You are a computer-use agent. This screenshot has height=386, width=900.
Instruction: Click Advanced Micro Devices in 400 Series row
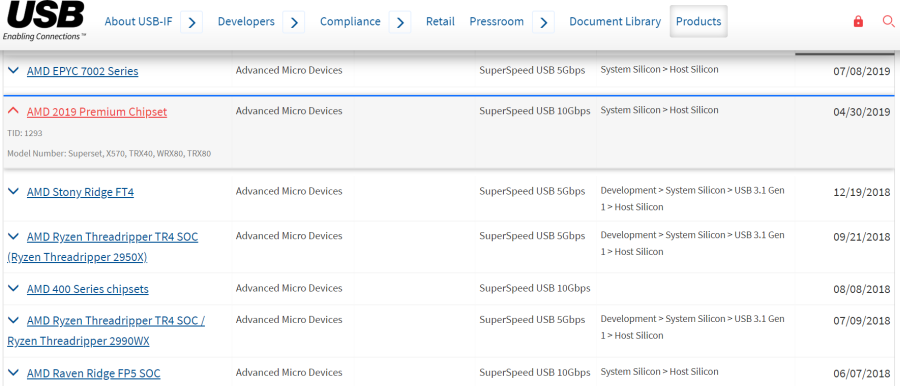289,288
